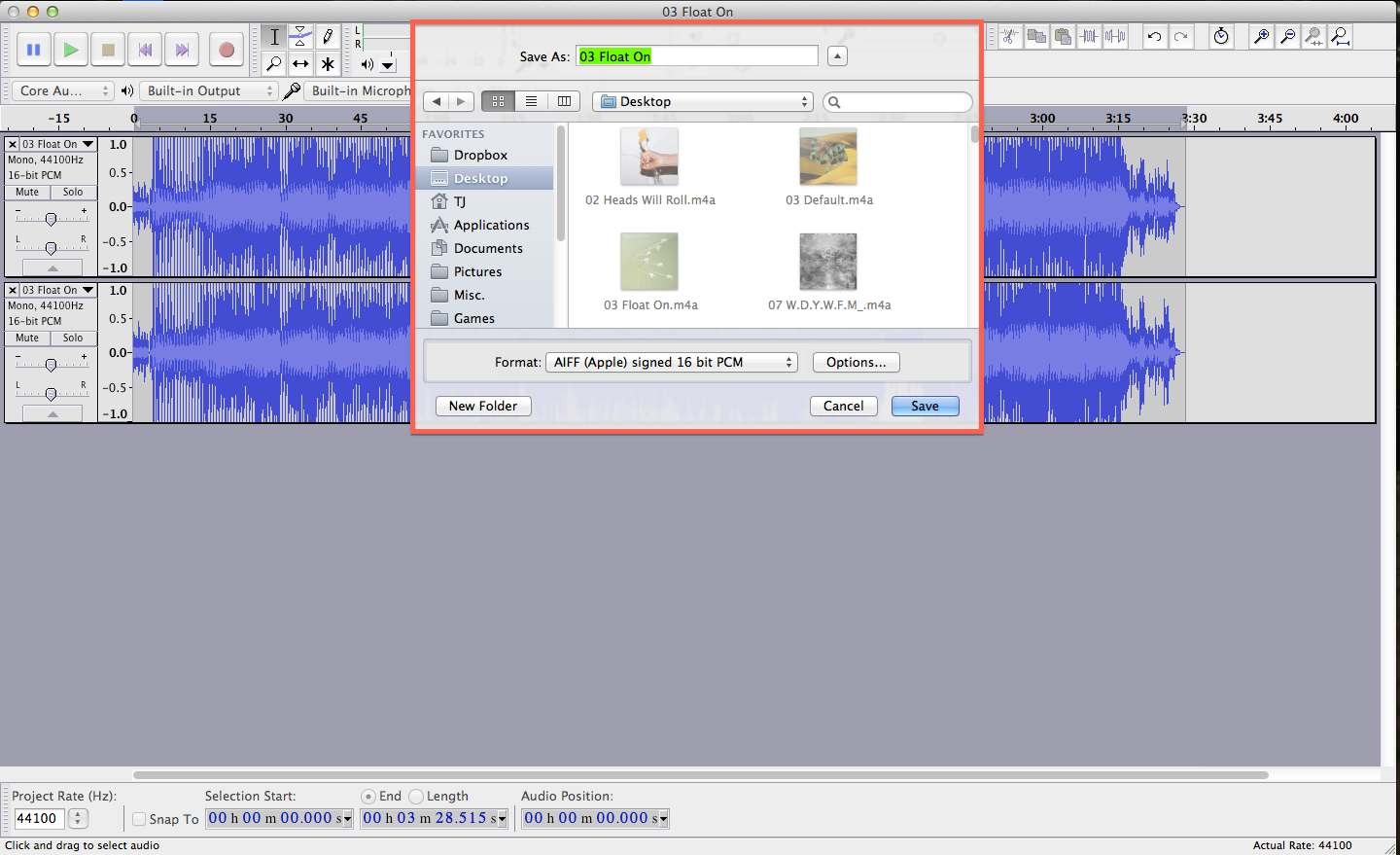Select the Length radio button

pyautogui.click(x=416, y=796)
